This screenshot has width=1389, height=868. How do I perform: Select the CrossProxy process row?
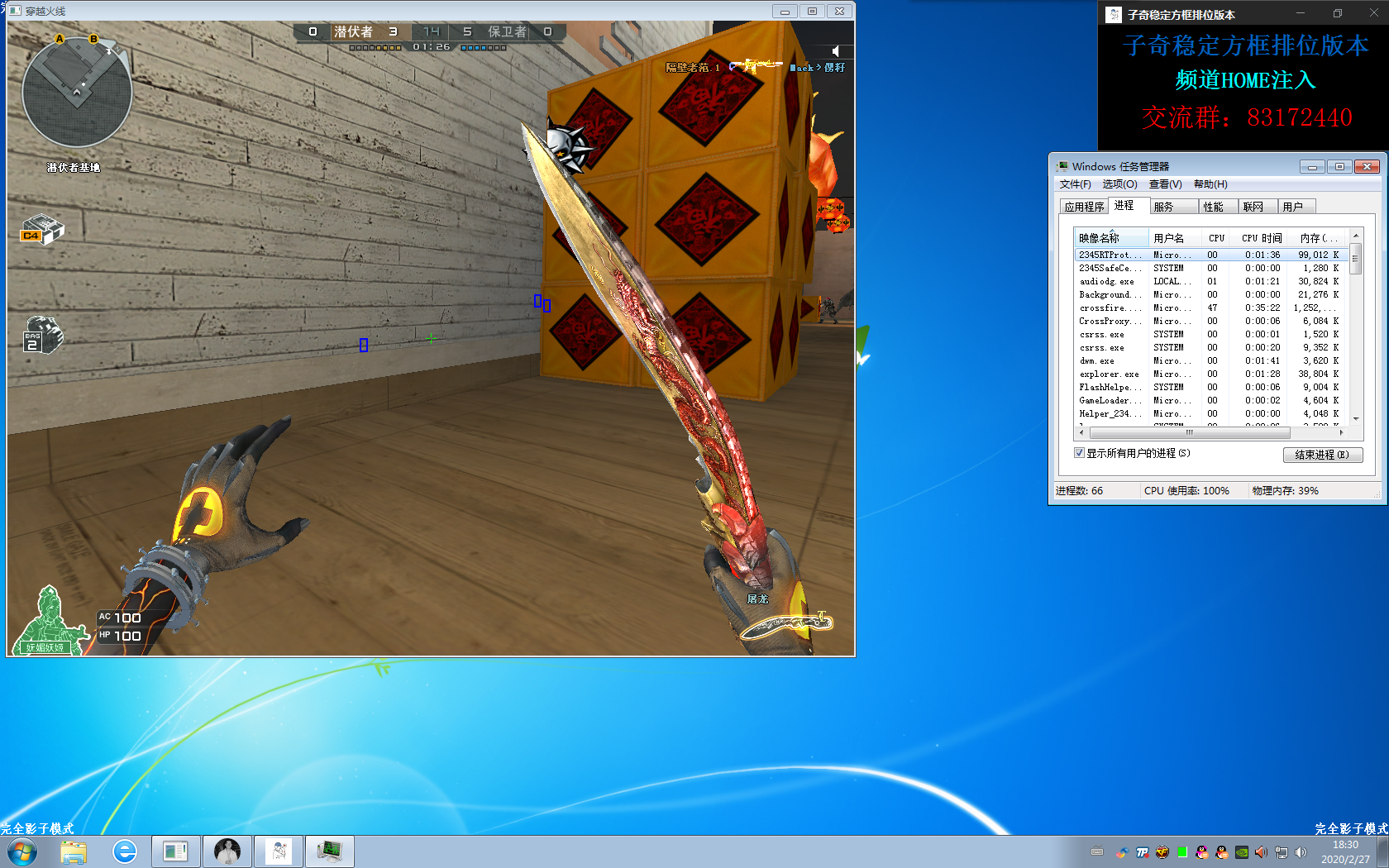coord(1211,321)
